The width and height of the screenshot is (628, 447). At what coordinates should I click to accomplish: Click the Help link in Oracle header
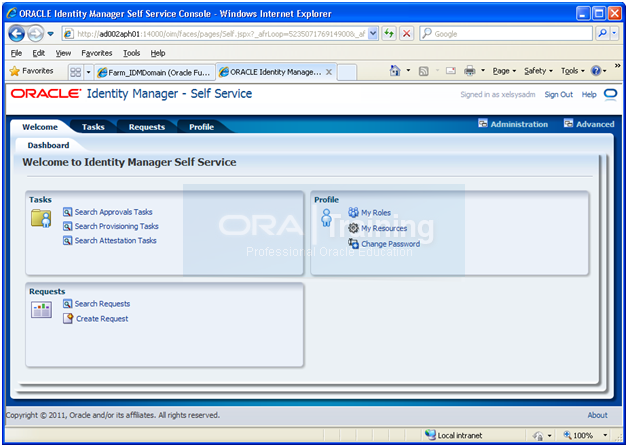(589, 95)
